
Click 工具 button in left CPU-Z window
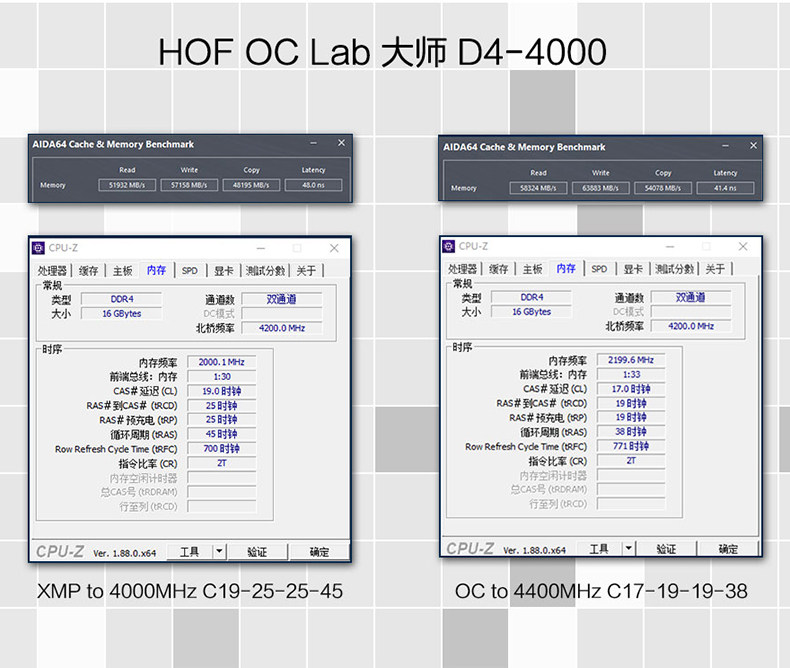190,552
